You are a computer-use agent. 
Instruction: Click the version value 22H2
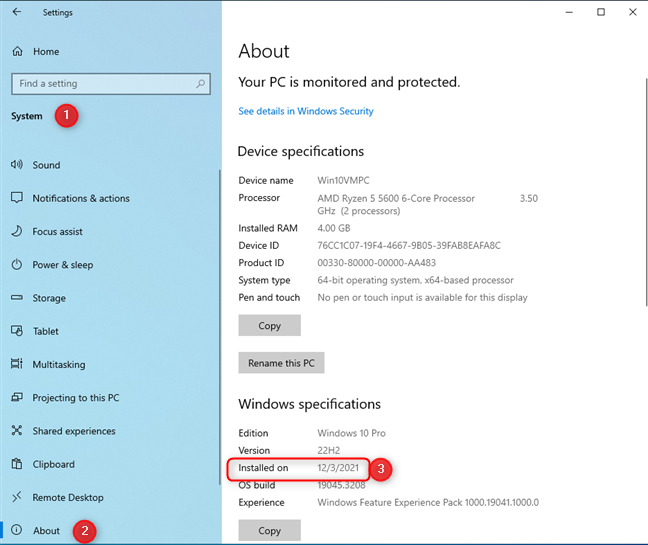[329, 450]
